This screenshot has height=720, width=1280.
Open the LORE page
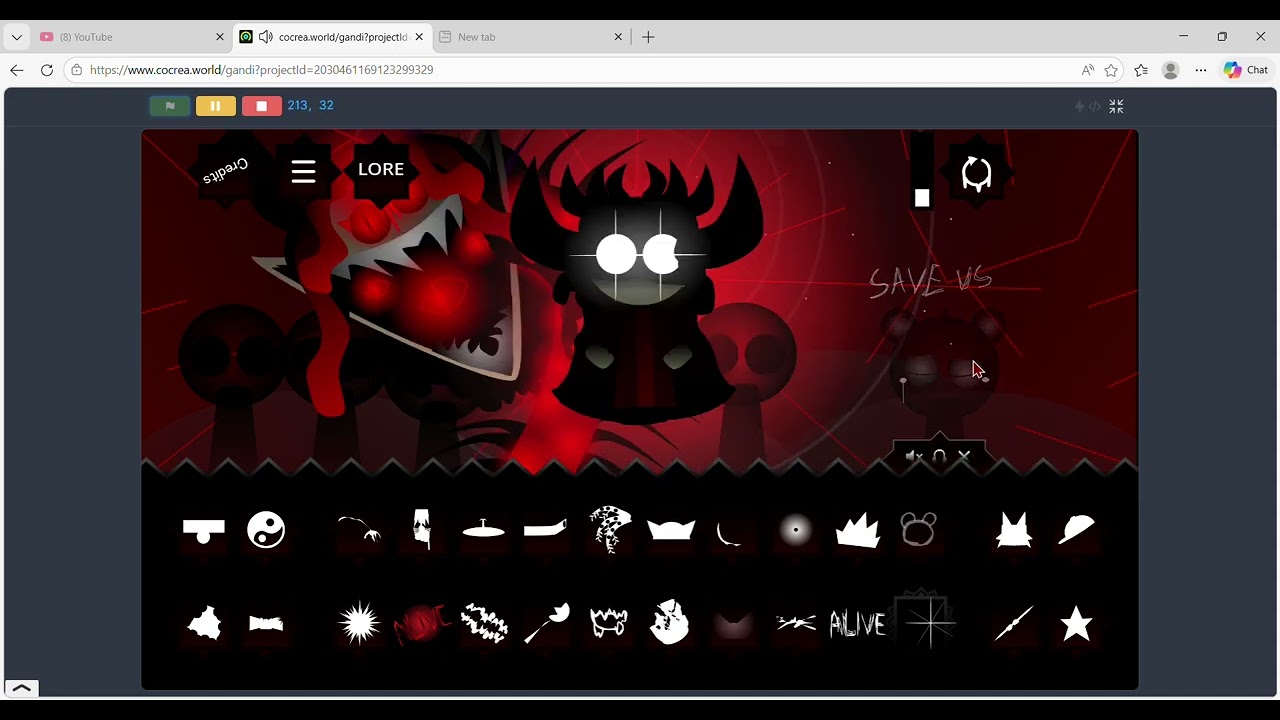(x=381, y=169)
